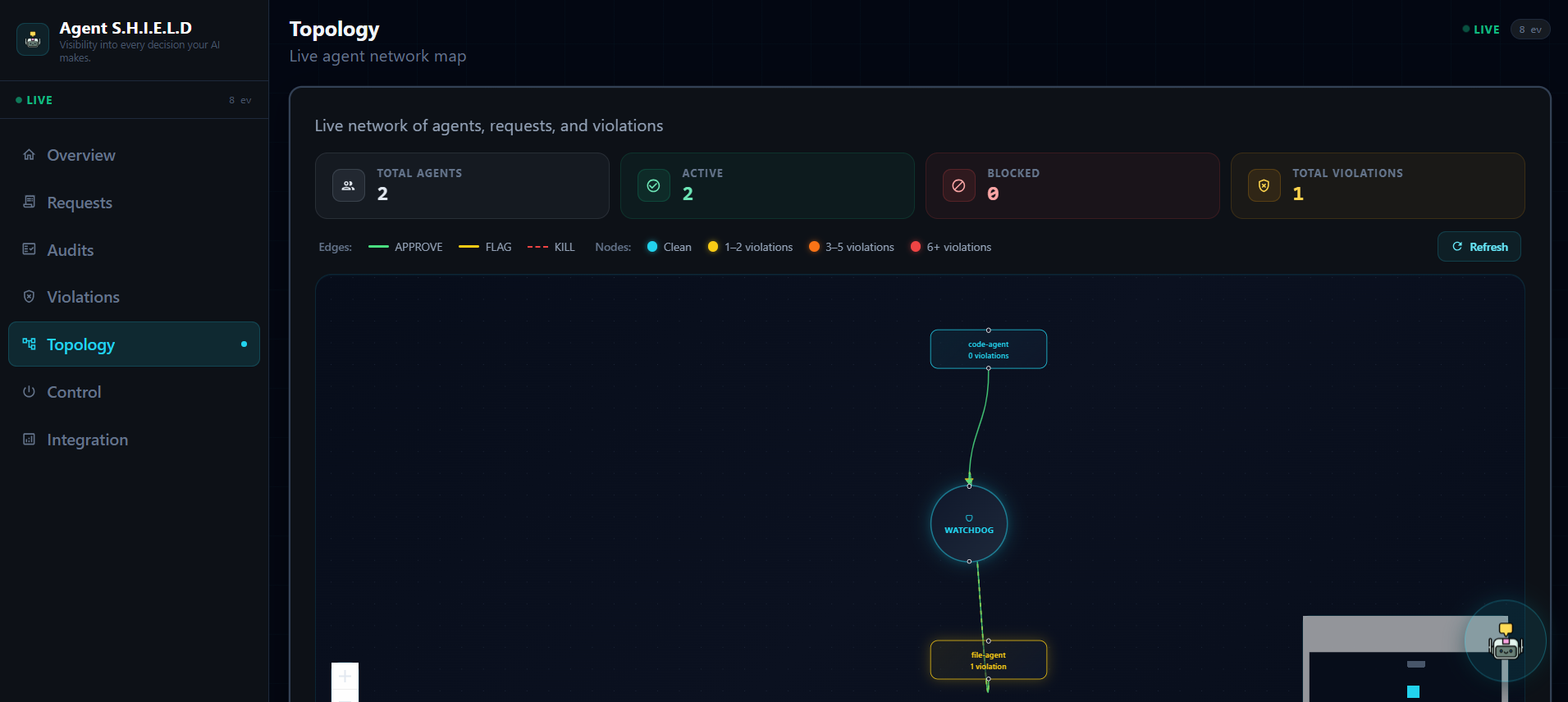Image resolution: width=1568 pixels, height=702 pixels.
Task: Click the Total Violations count 1
Action: (x=1298, y=194)
